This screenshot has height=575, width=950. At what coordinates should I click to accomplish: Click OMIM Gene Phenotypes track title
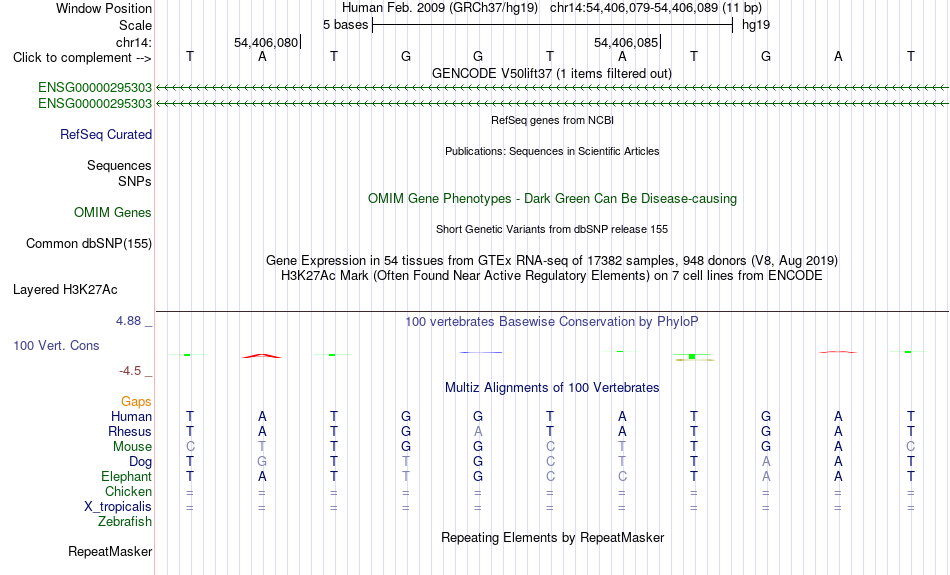(552, 199)
